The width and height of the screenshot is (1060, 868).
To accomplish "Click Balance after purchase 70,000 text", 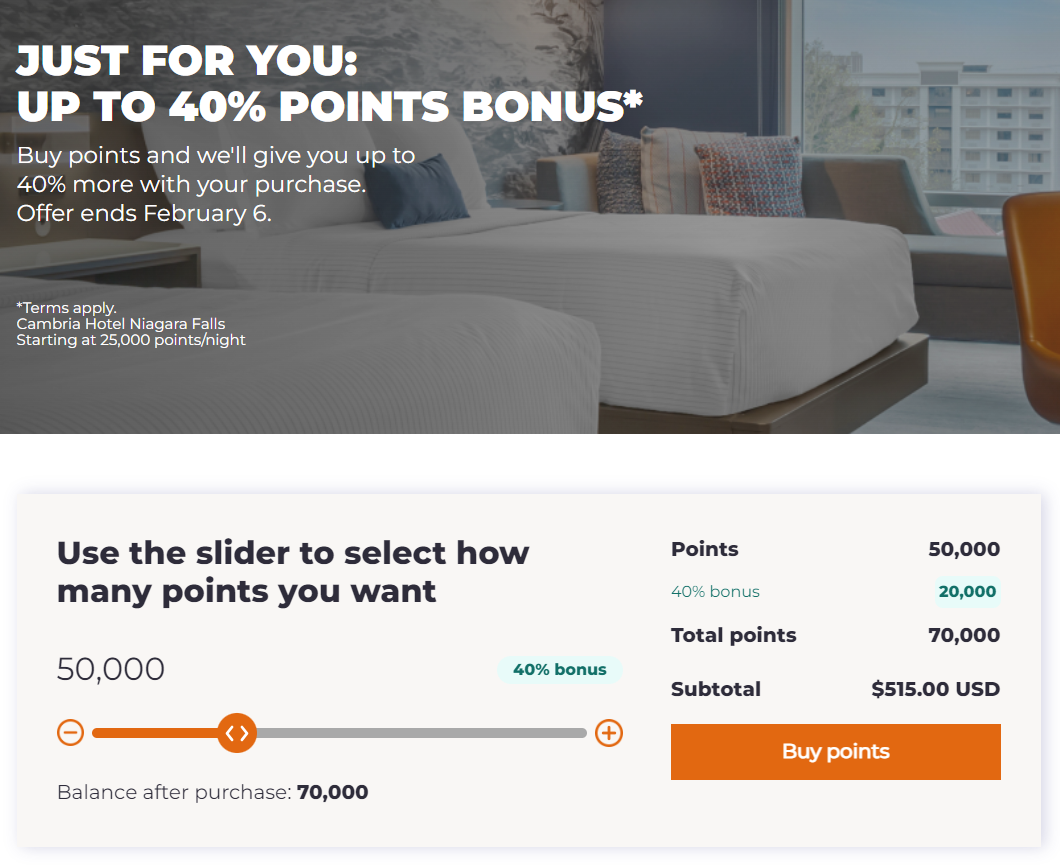I will [212, 792].
